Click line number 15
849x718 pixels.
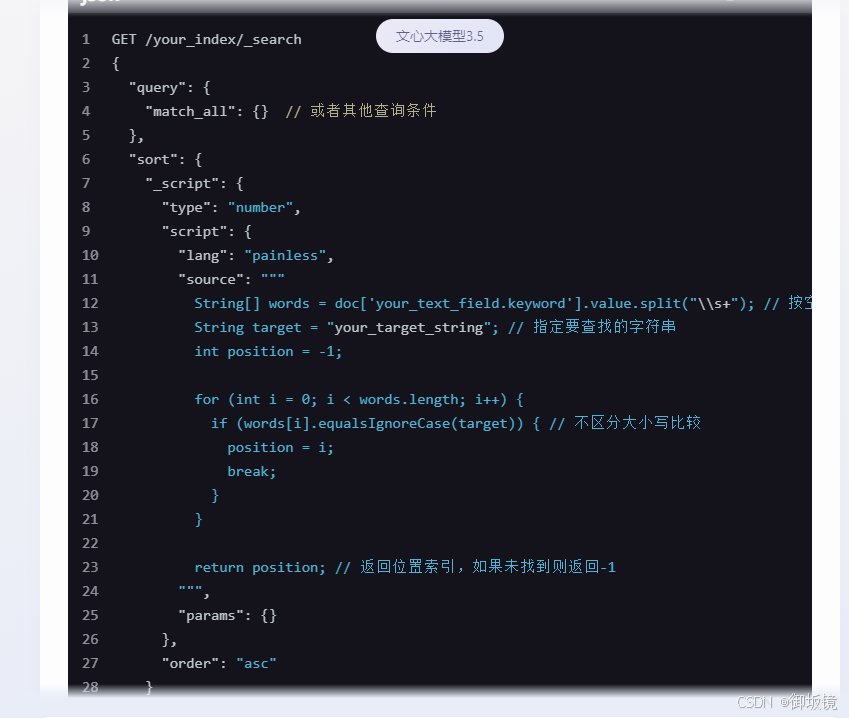[90, 375]
